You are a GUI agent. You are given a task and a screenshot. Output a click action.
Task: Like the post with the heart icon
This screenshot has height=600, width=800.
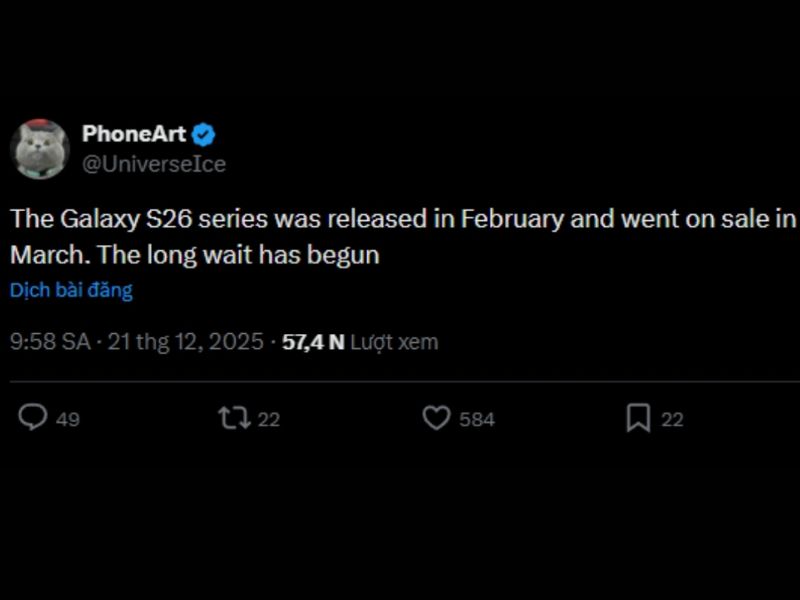(436, 418)
